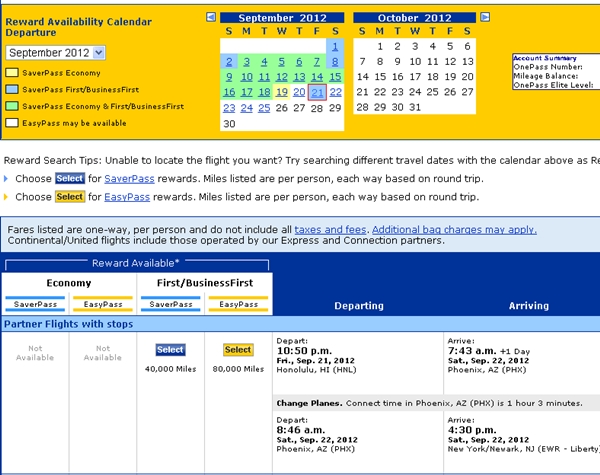The image size is (600, 475).
Task: Click the blue Select sample in tips
Action: (70, 178)
